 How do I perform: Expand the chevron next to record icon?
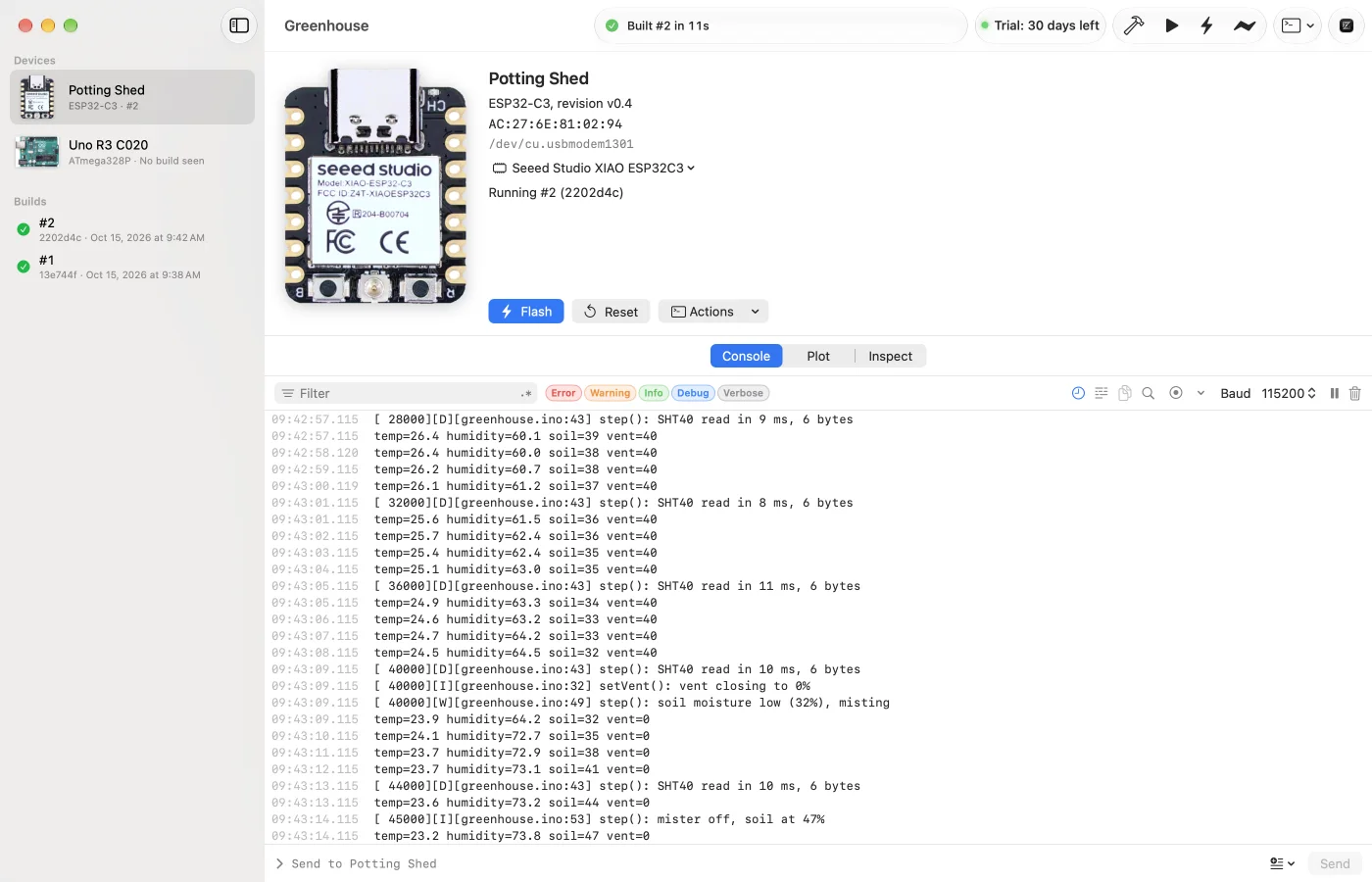pyautogui.click(x=1200, y=393)
